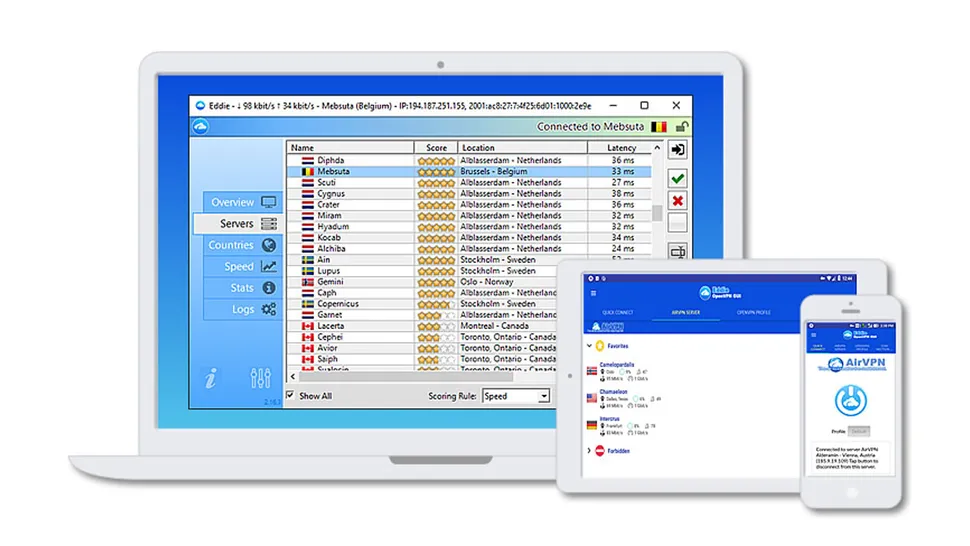Select AirVPN Server tab on tablet
The image size is (970, 546).
coord(685,312)
